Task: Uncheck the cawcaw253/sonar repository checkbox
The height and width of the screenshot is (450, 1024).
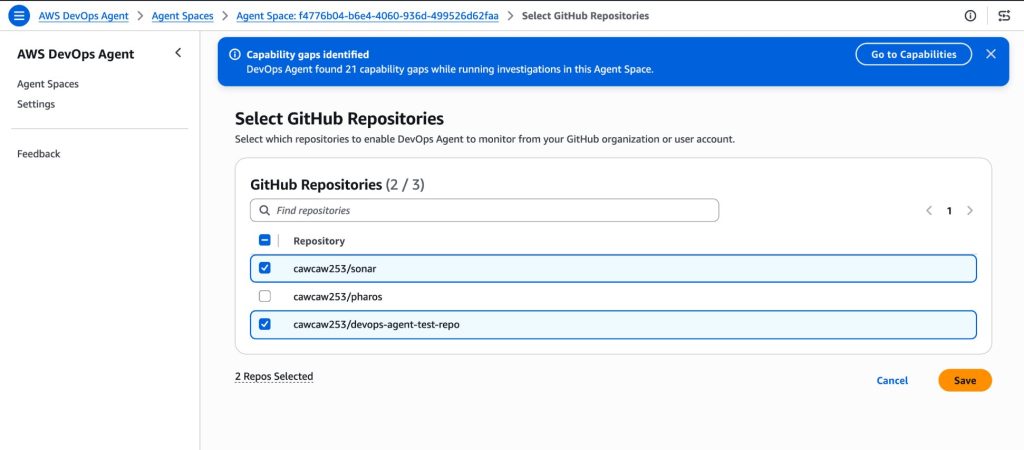Action: coord(265,268)
